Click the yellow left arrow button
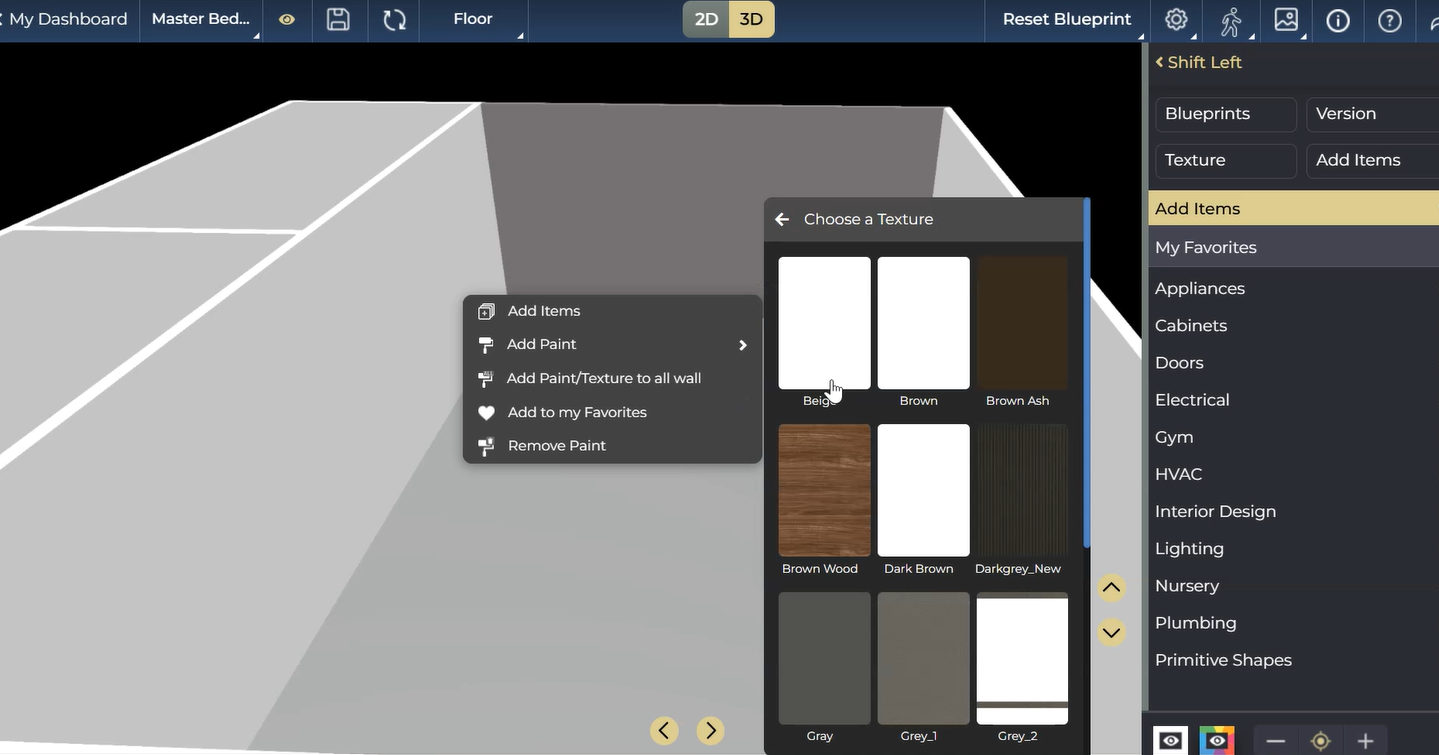 [x=664, y=731]
